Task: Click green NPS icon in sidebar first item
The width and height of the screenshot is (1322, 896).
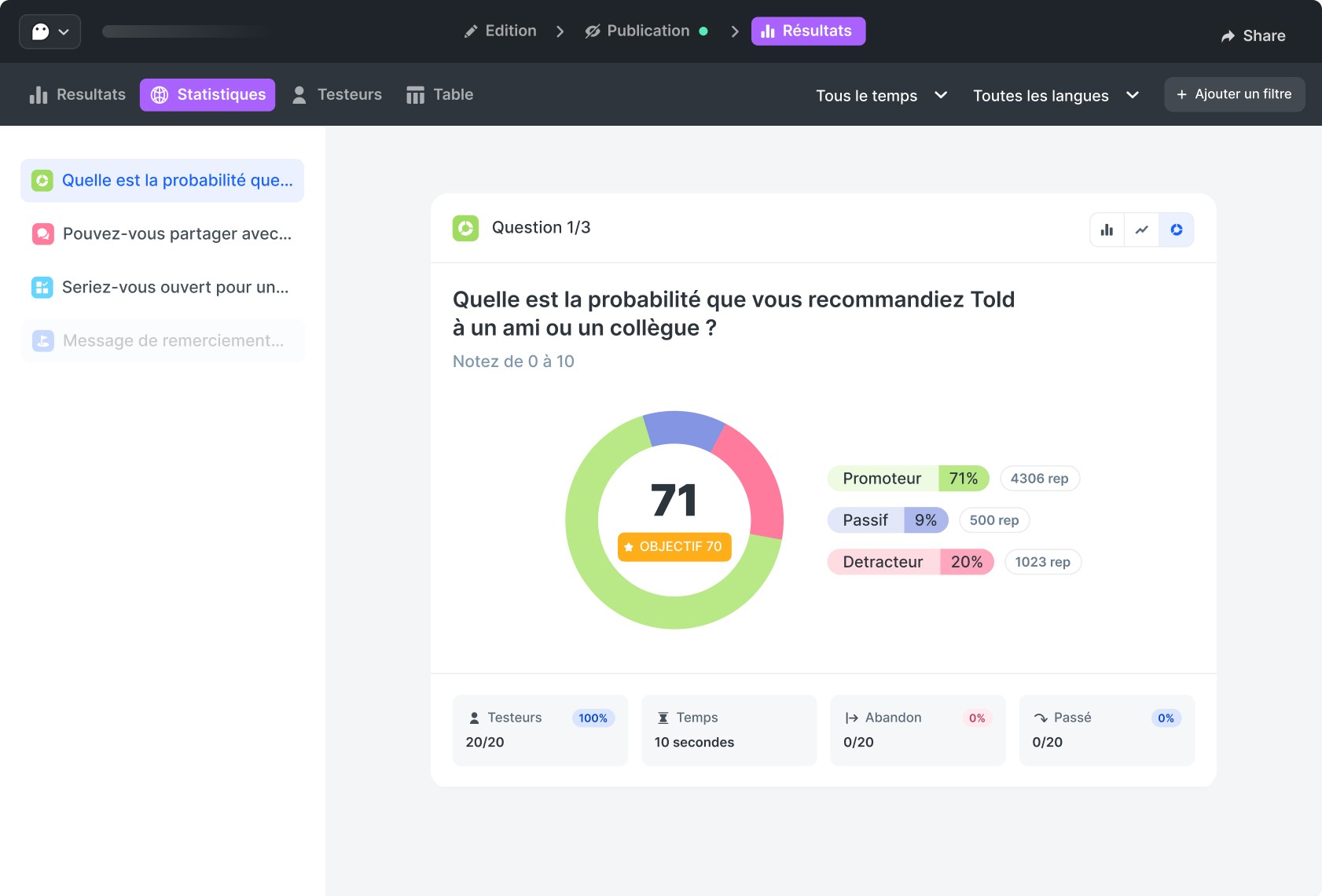Action: (x=42, y=181)
